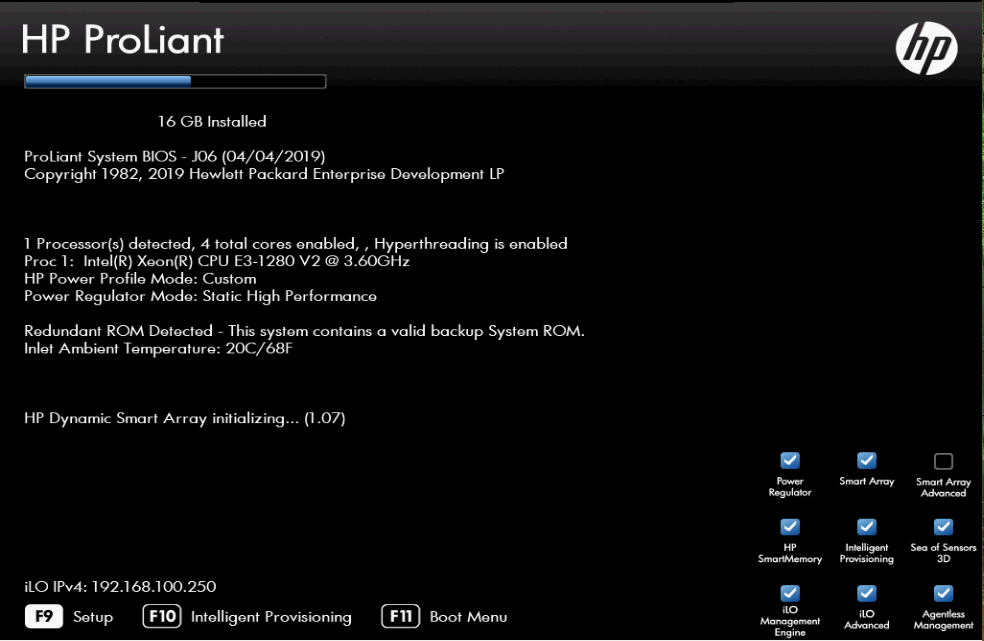Screen dimensions: 984x641
Task: Open the Boot Menu label next to F11
Action: 468,617
